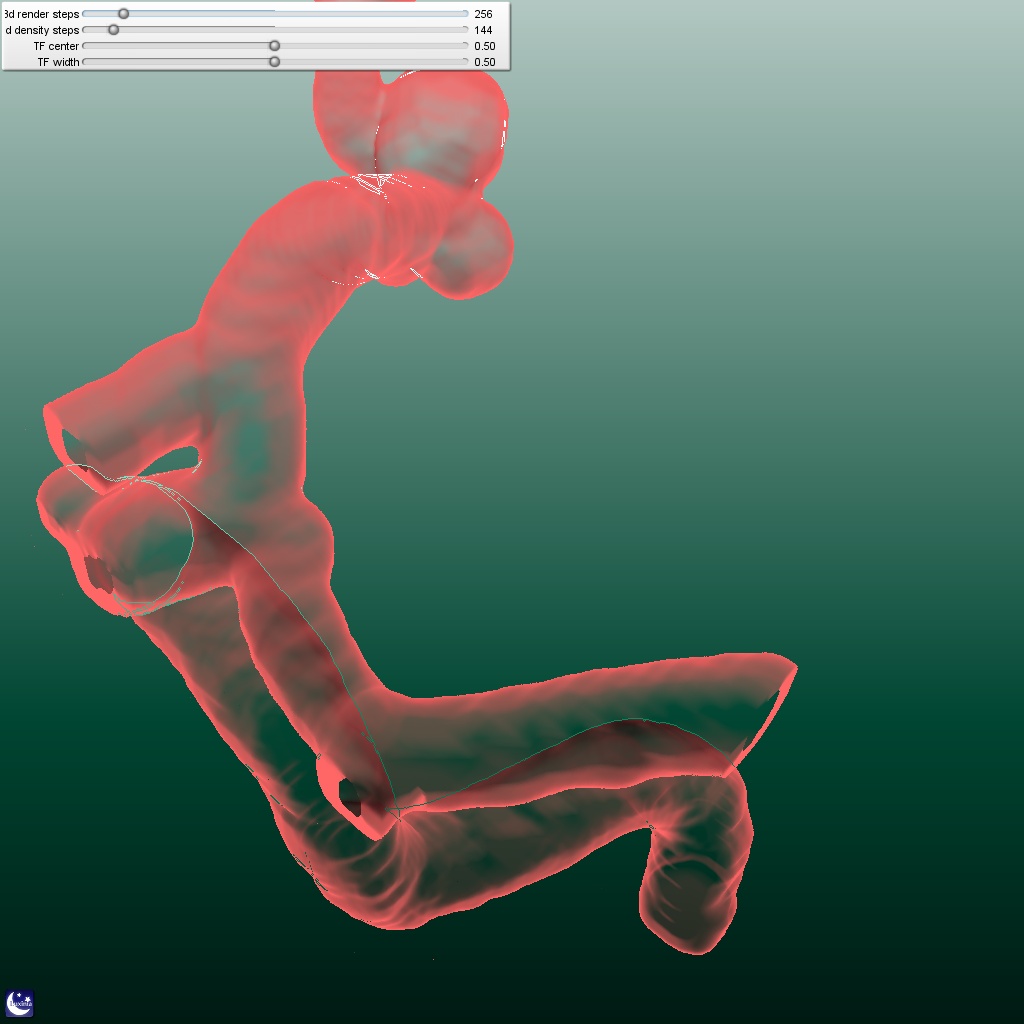Grab the TF center slider knob

pos(275,46)
